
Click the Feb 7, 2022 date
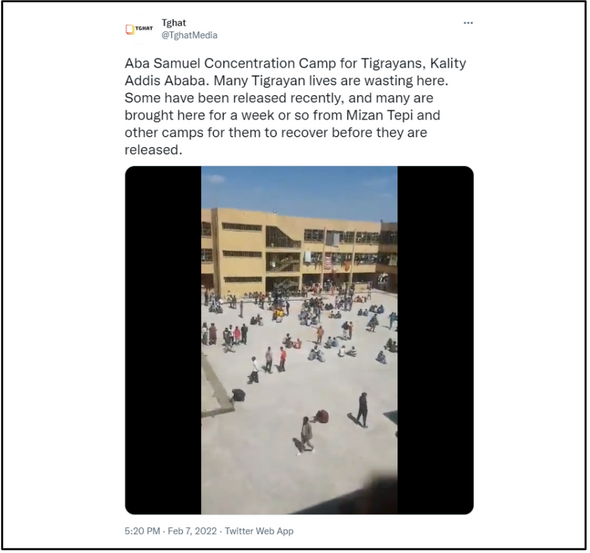(192, 531)
